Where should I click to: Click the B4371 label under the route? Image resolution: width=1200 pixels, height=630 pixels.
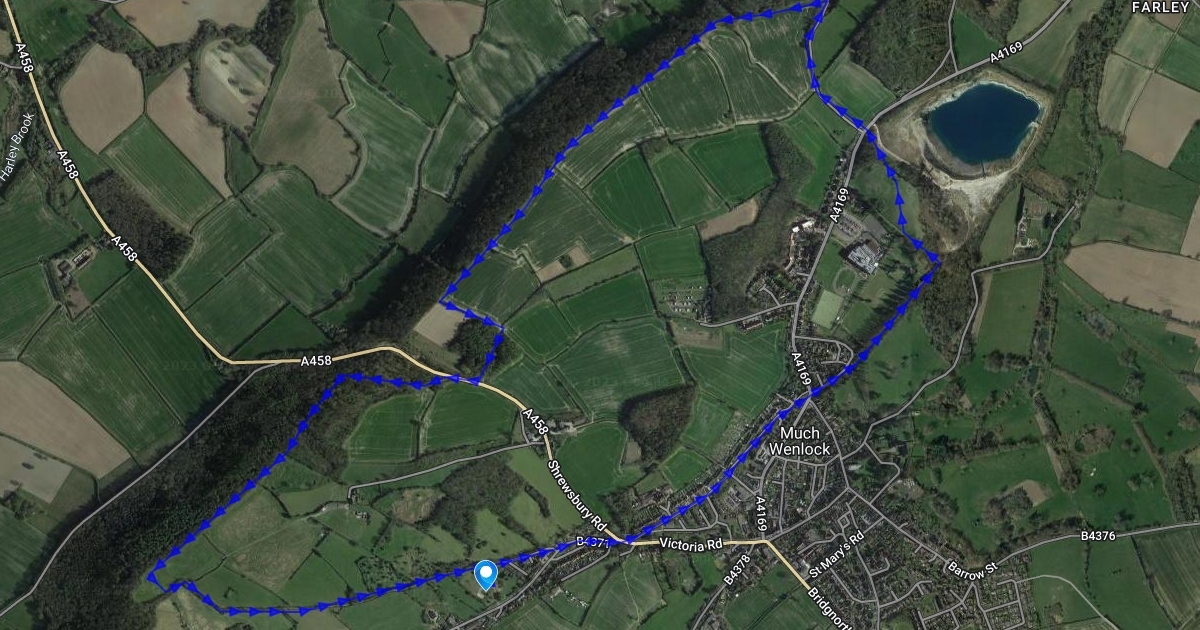pyautogui.click(x=593, y=541)
